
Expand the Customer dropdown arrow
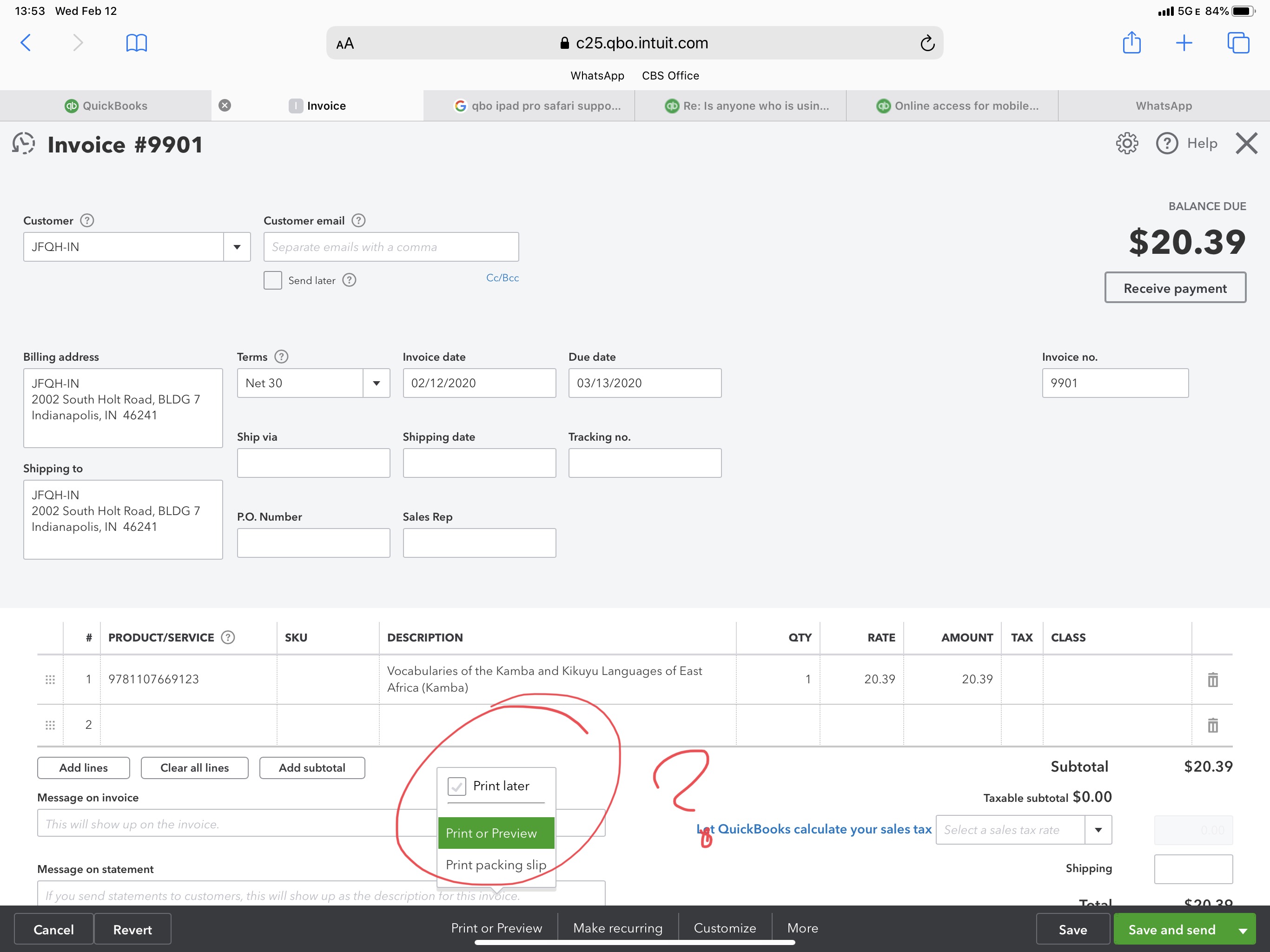237,247
